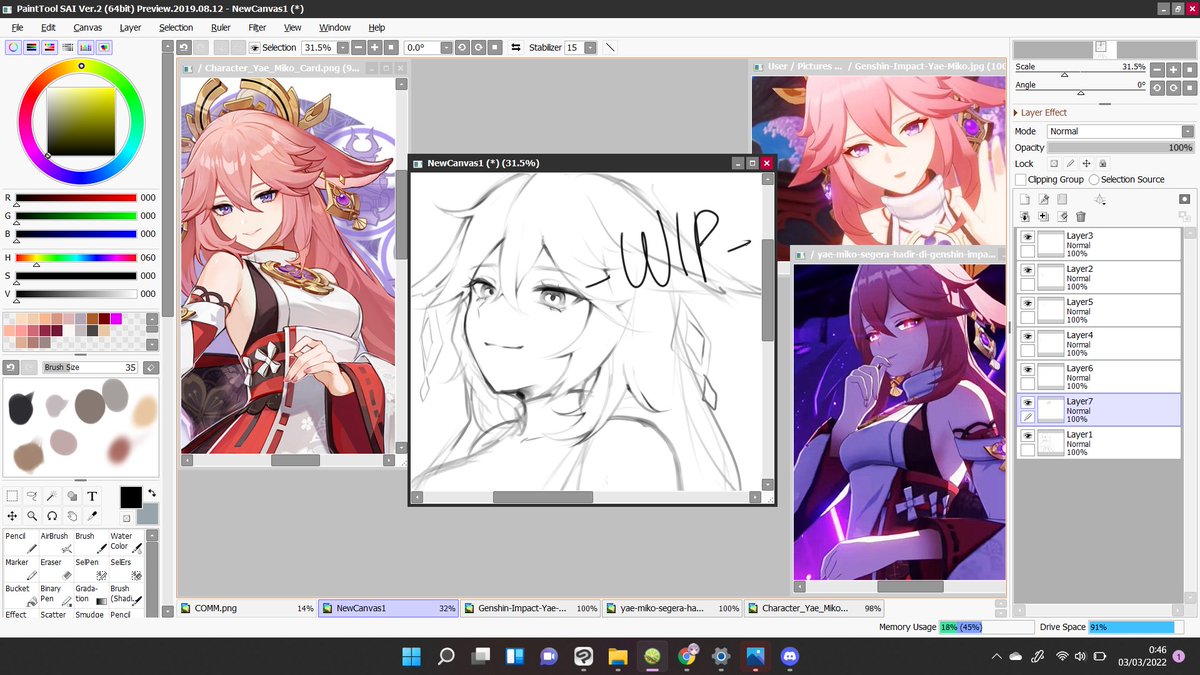Activate the rectangular selection tool
This screenshot has width=1200, height=675.
12,496
